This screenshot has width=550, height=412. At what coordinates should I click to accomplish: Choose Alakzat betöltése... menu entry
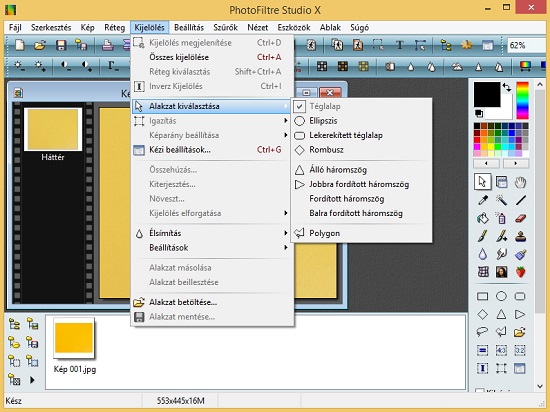[x=212, y=302]
